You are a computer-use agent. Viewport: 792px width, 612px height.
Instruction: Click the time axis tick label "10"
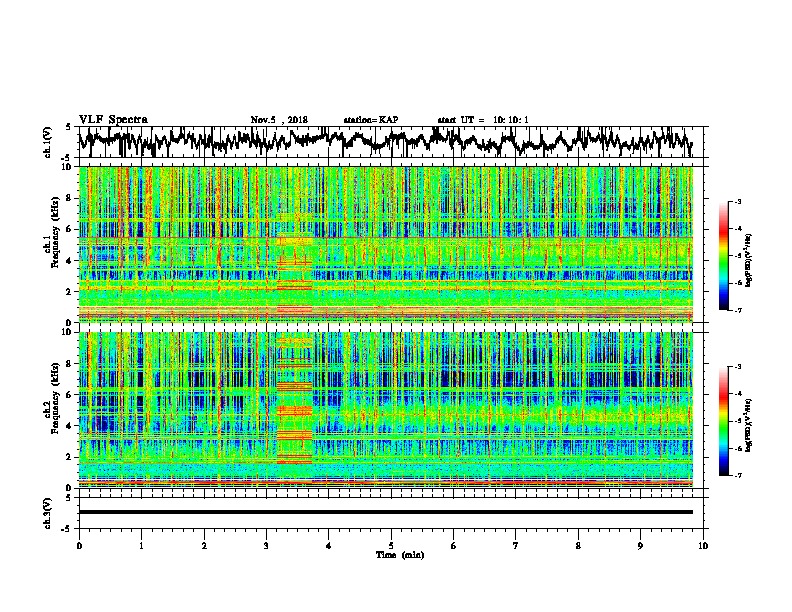click(x=703, y=546)
